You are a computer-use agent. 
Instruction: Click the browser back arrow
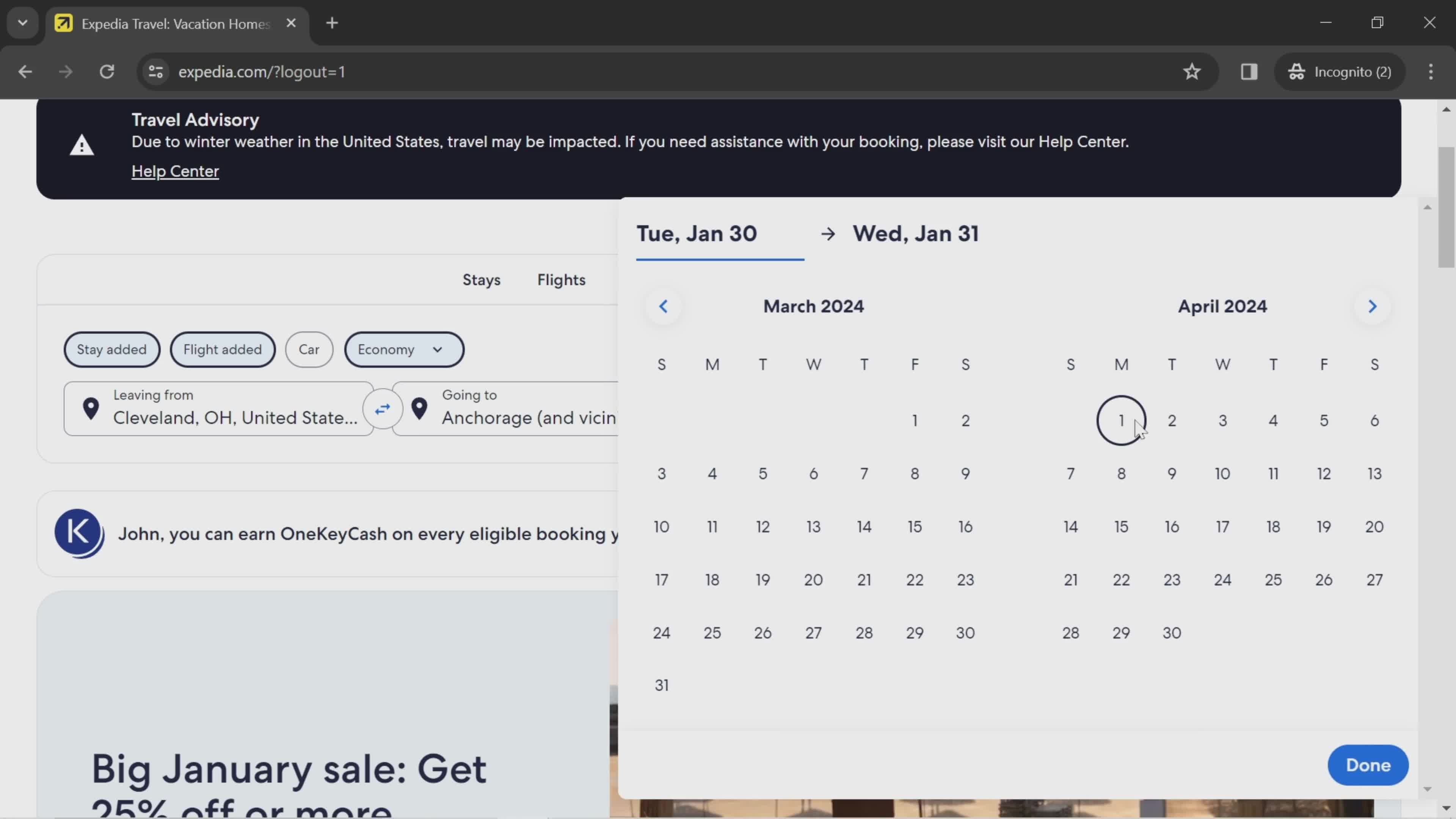[x=25, y=72]
